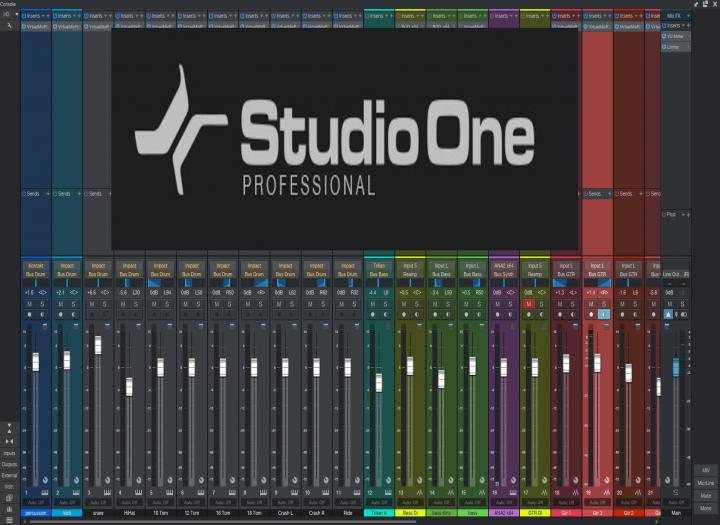Viewport: 720px width, 525px height.
Task: Unmute the GTR DI channel (red M)
Action: pyautogui.click(x=529, y=304)
